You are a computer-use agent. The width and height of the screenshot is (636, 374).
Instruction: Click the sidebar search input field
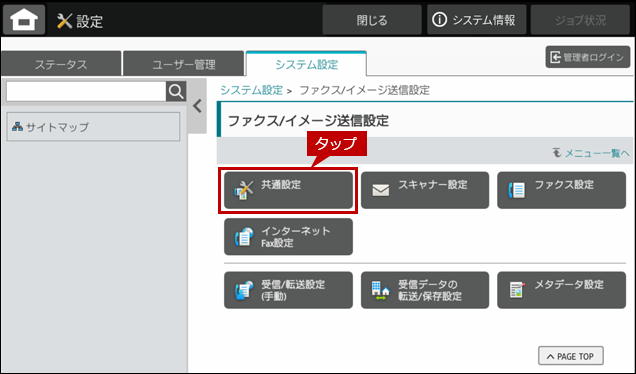(x=86, y=92)
